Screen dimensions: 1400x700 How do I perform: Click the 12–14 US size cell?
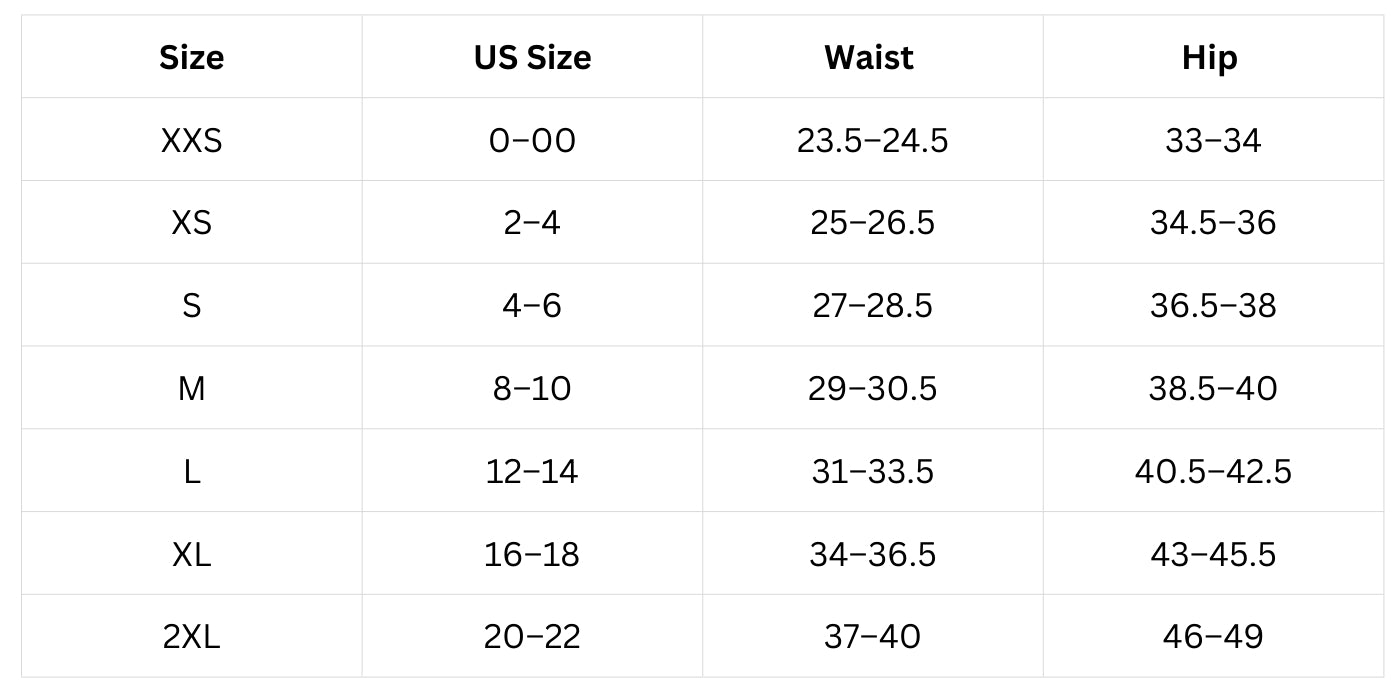click(x=532, y=471)
